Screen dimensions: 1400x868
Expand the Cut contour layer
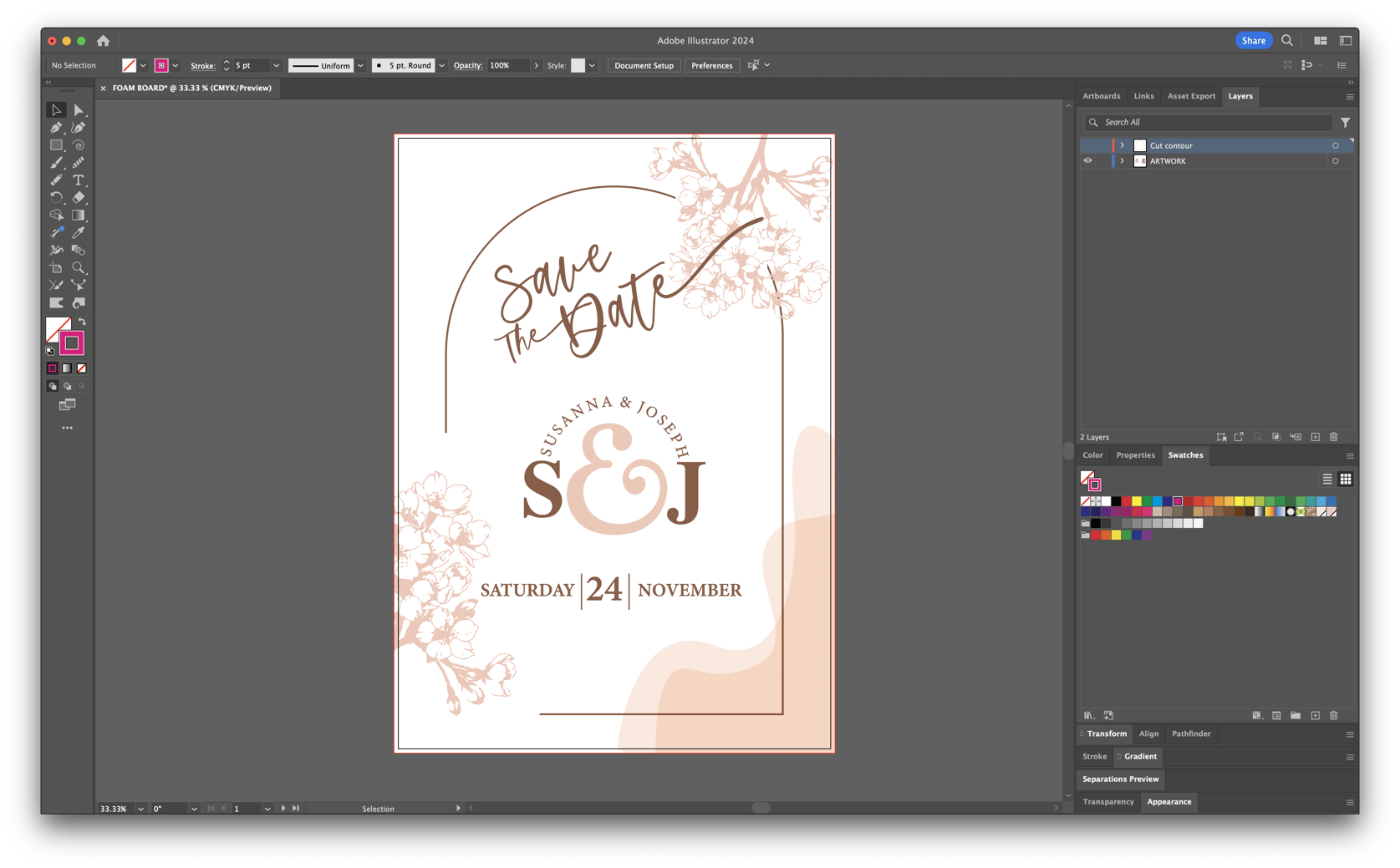pyautogui.click(x=1122, y=145)
